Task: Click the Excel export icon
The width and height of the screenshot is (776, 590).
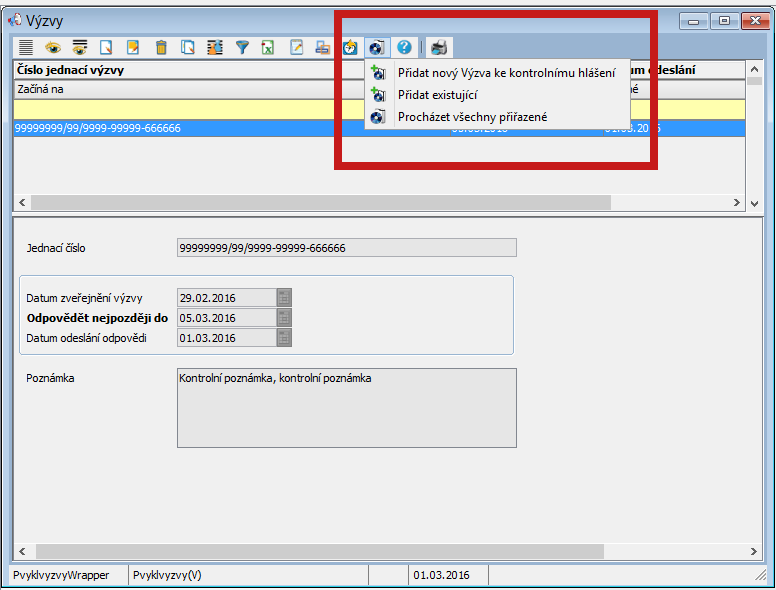Action: [269, 47]
